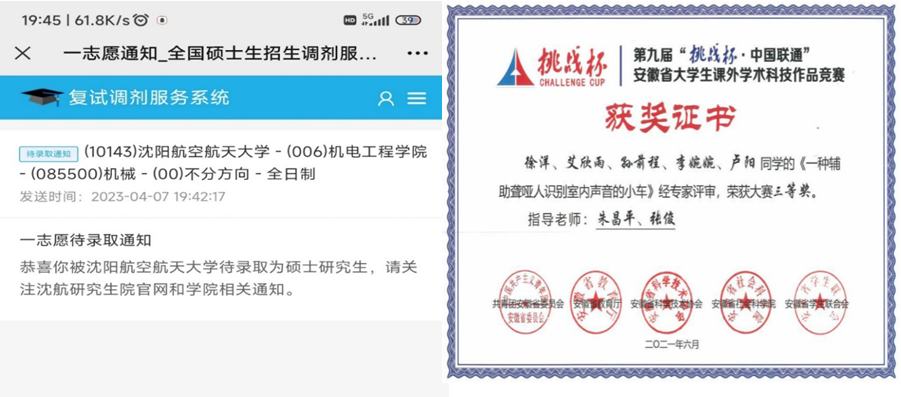Screen dimensions: 901x397
Task: Click the status bar time 19:45
Action: pos(41,20)
